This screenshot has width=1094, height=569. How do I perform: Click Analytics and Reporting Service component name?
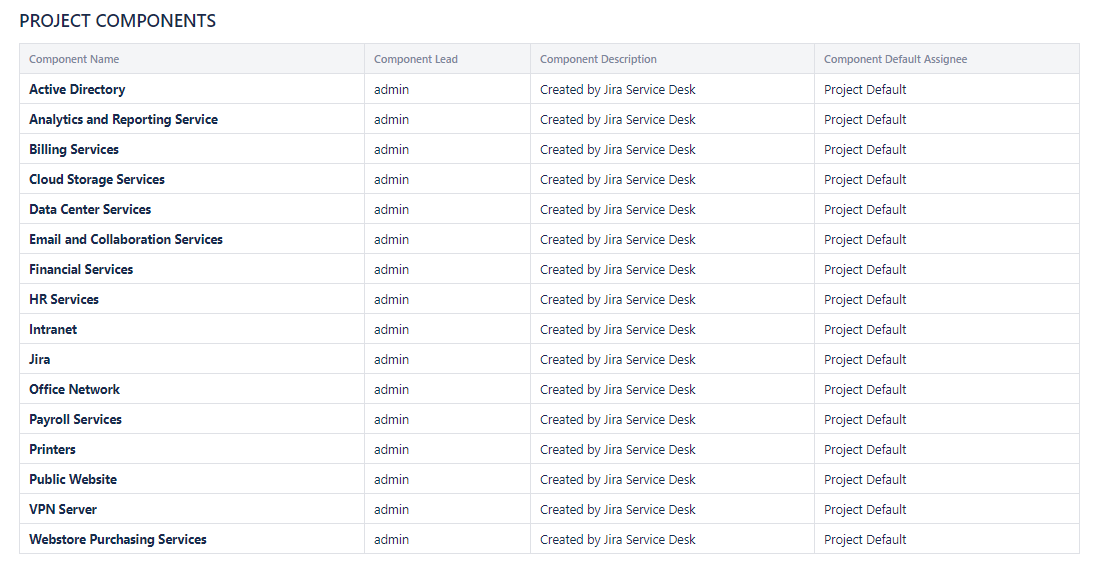[x=123, y=119]
